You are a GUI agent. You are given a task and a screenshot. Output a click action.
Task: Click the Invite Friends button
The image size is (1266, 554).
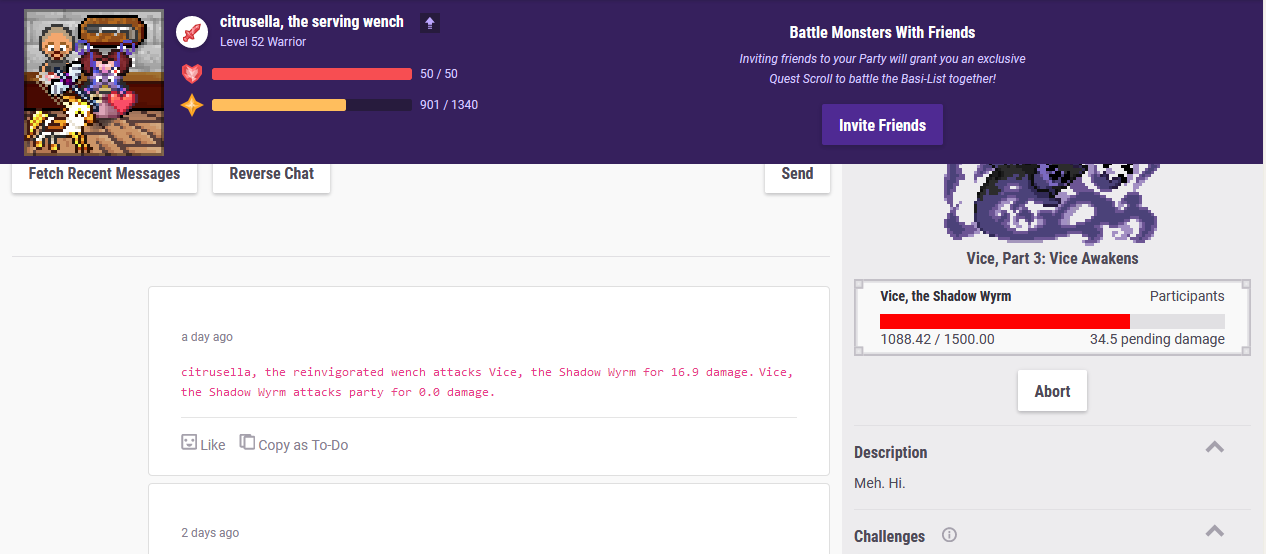[882, 125]
